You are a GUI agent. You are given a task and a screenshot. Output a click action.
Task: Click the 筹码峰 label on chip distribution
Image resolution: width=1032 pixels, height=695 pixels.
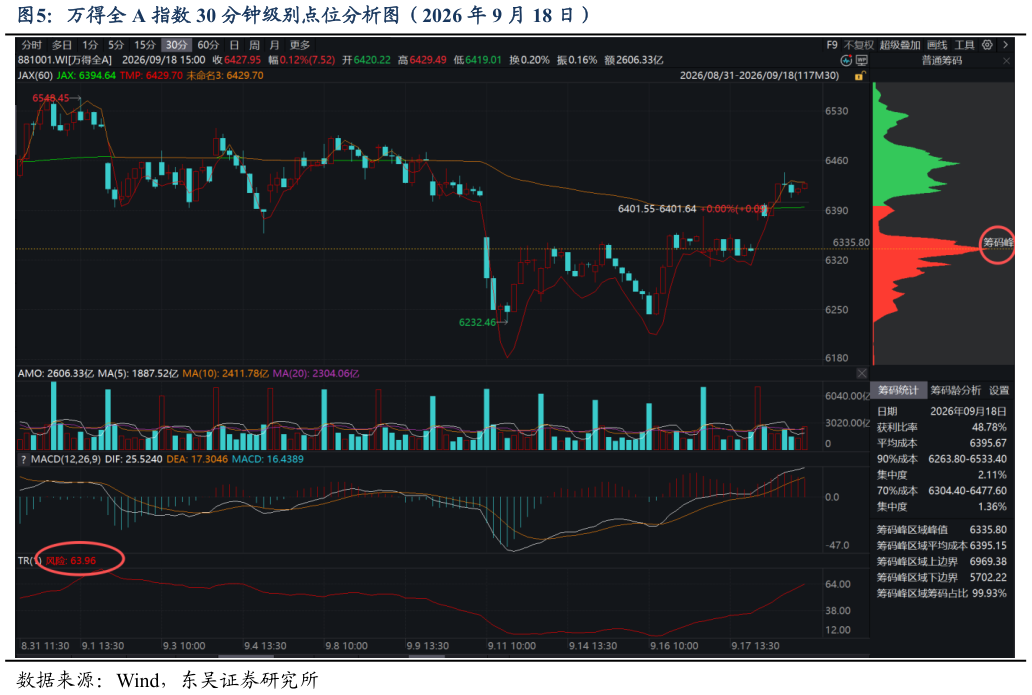coord(998,243)
